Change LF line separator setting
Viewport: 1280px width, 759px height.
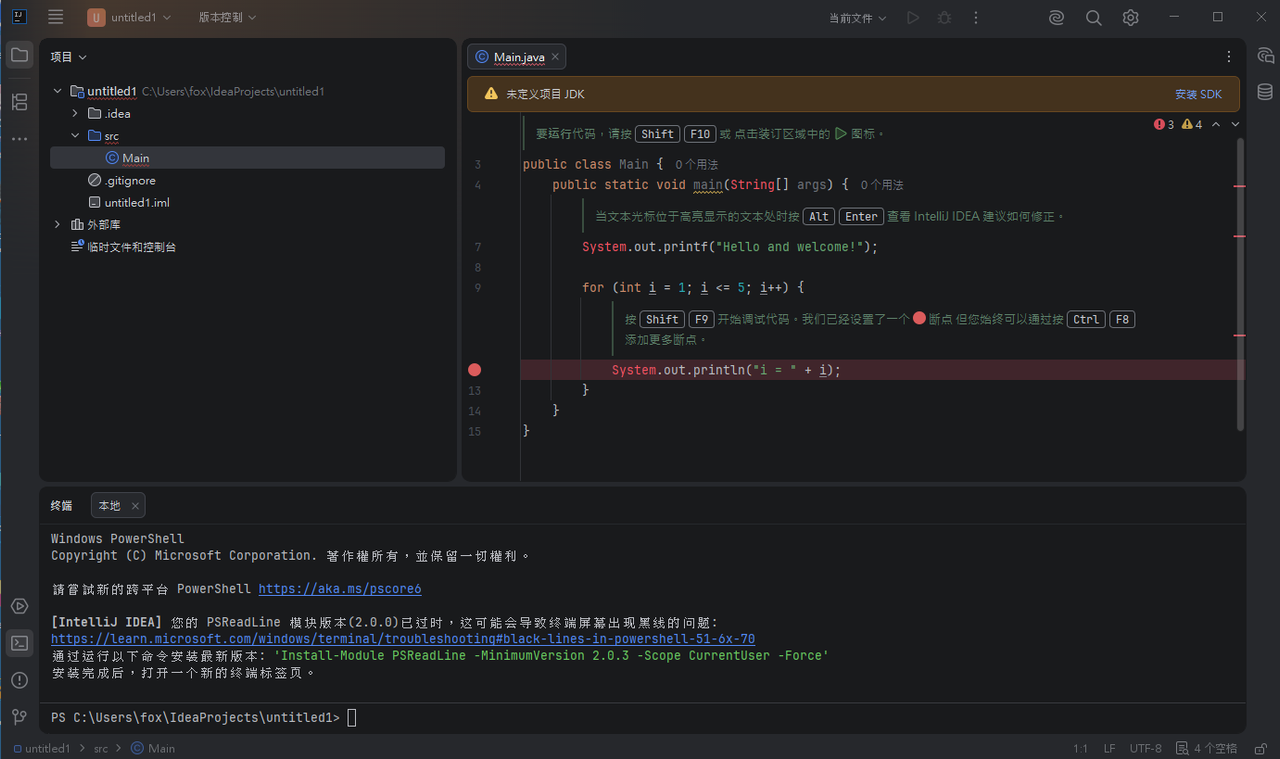pos(1109,748)
